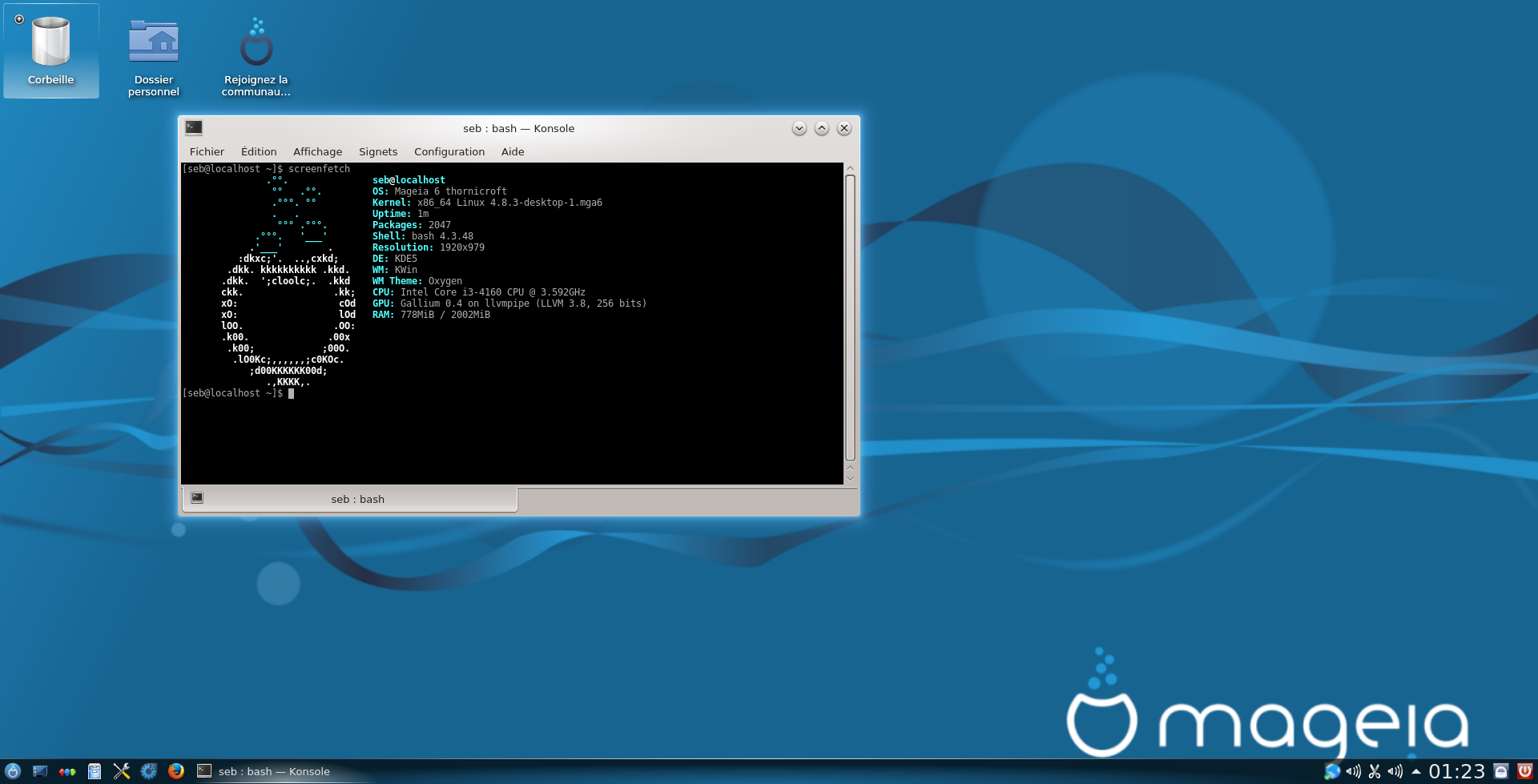Click the red power leave button

1525,771
